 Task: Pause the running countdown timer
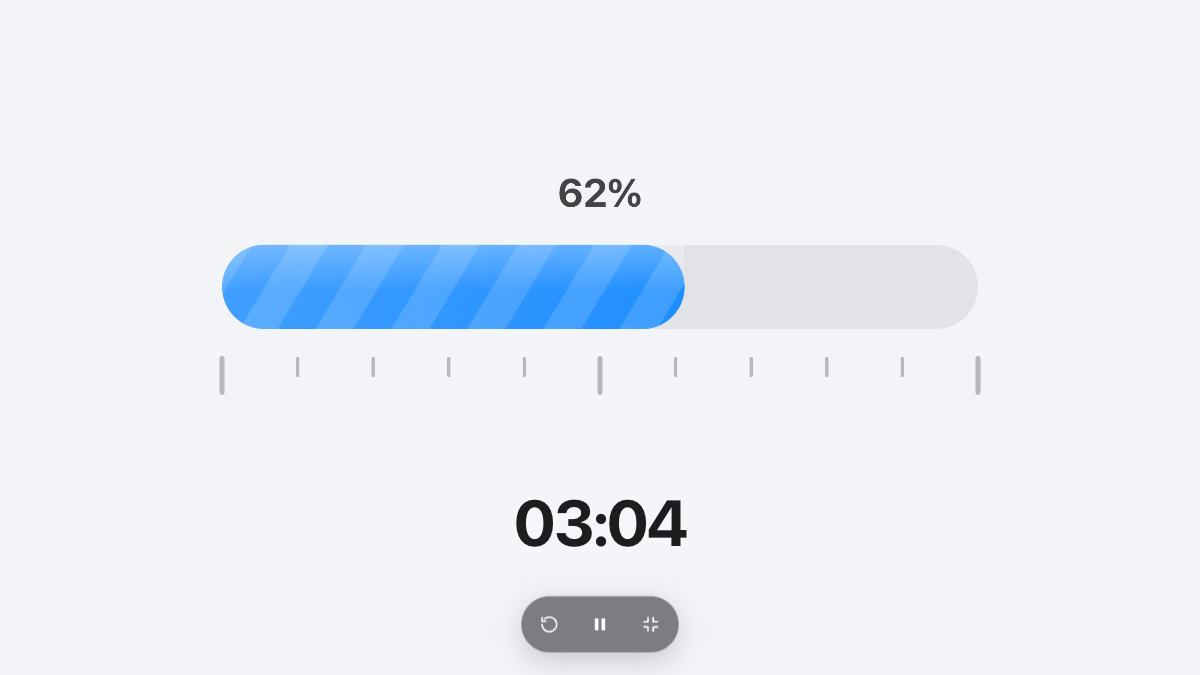[x=600, y=624]
